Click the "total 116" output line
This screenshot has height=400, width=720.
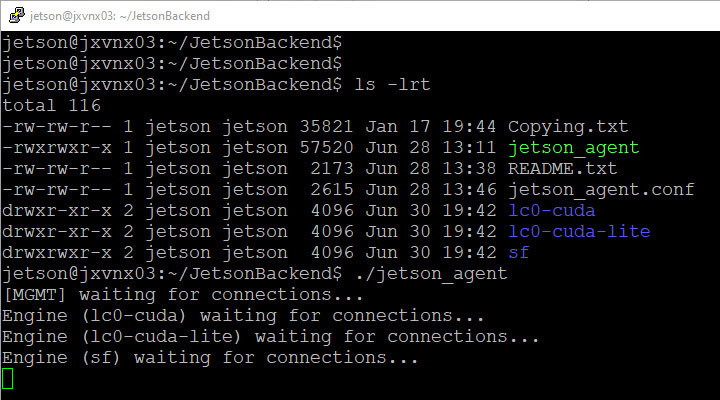point(51,106)
